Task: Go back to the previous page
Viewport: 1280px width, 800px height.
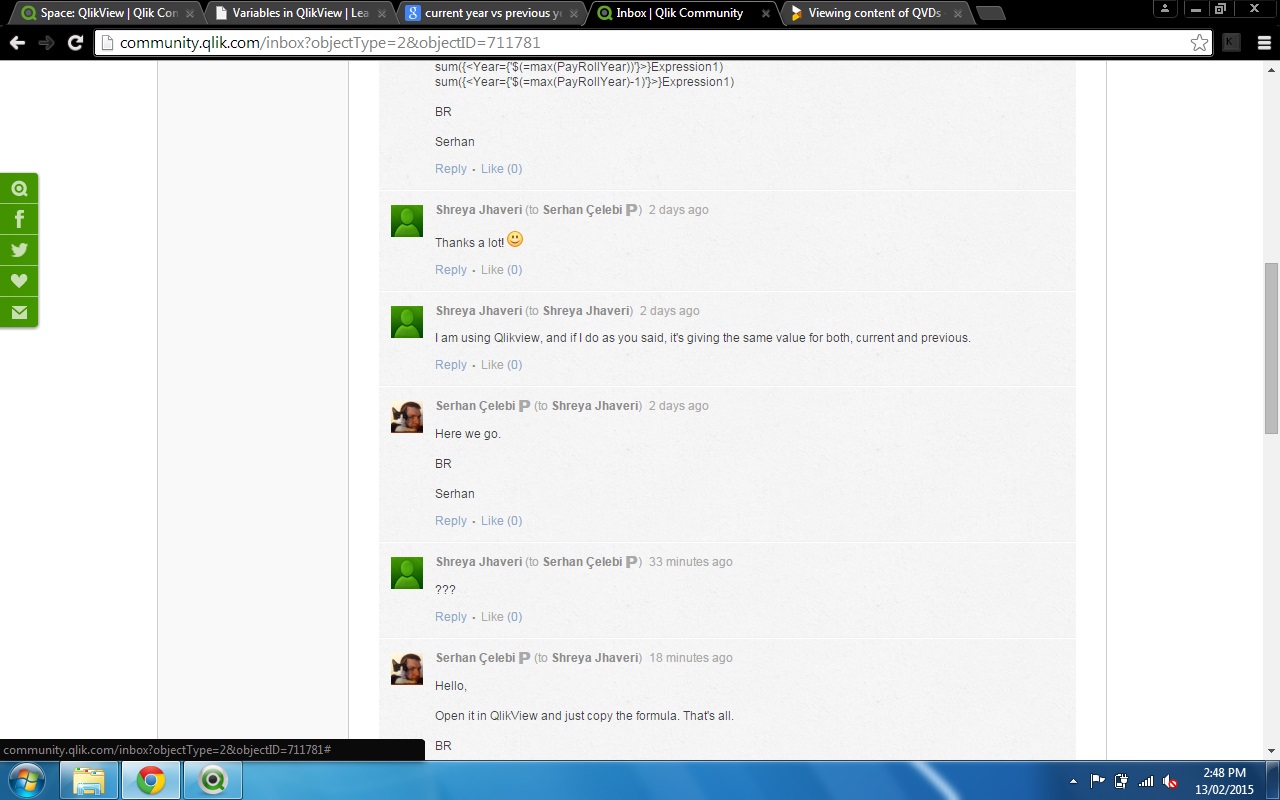Action: [17, 43]
